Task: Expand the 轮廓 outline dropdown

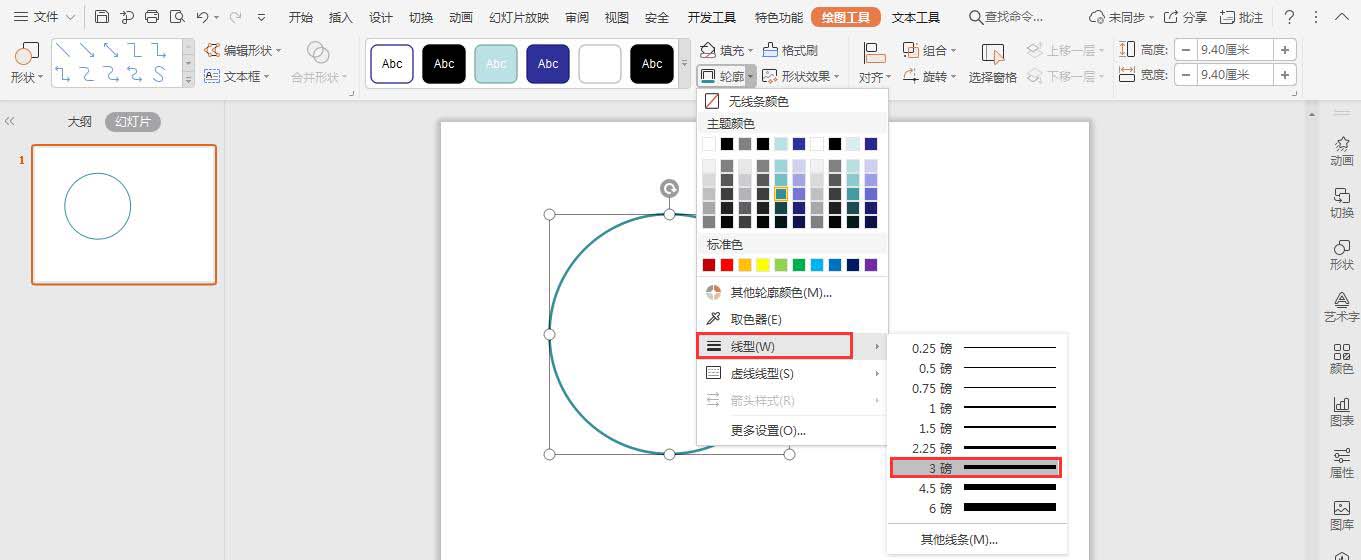Action: [x=751, y=77]
